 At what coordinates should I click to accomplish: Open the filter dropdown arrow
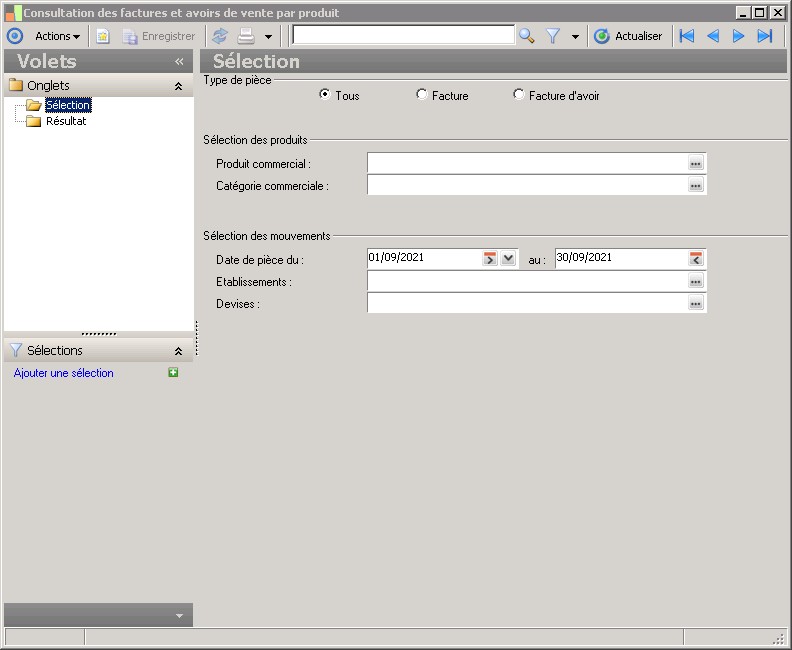point(575,36)
